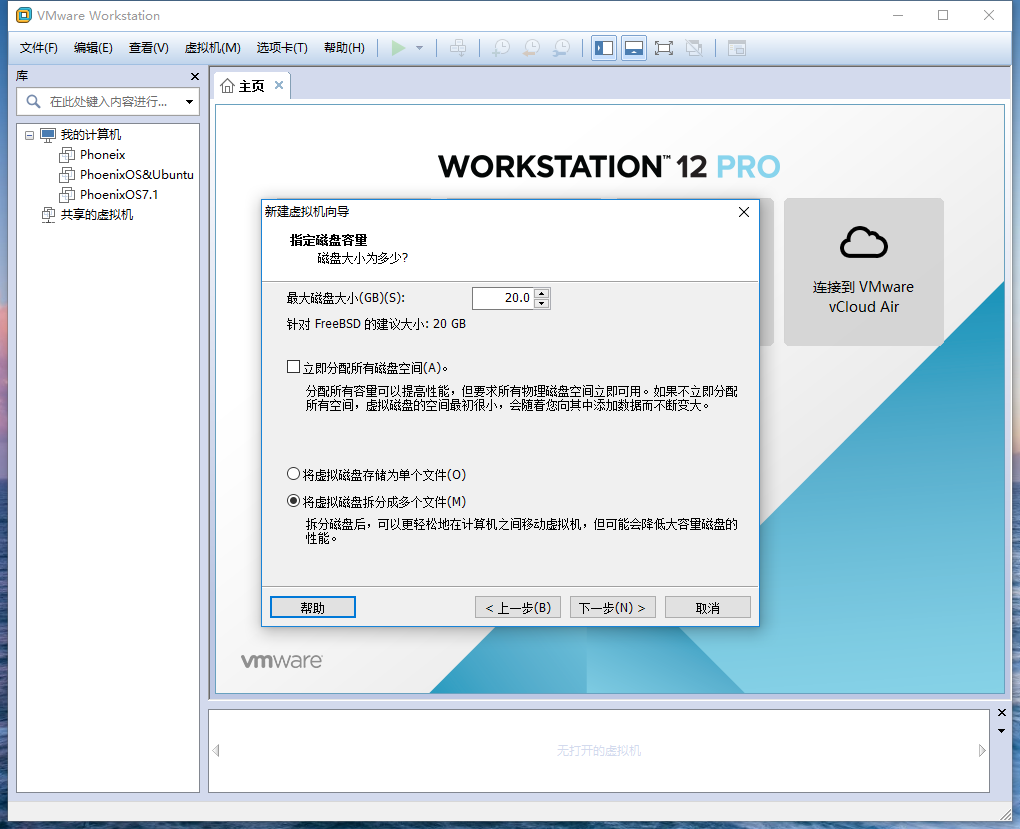1020x829 pixels.
Task: Close the 主页 tab
Action: tap(278, 85)
